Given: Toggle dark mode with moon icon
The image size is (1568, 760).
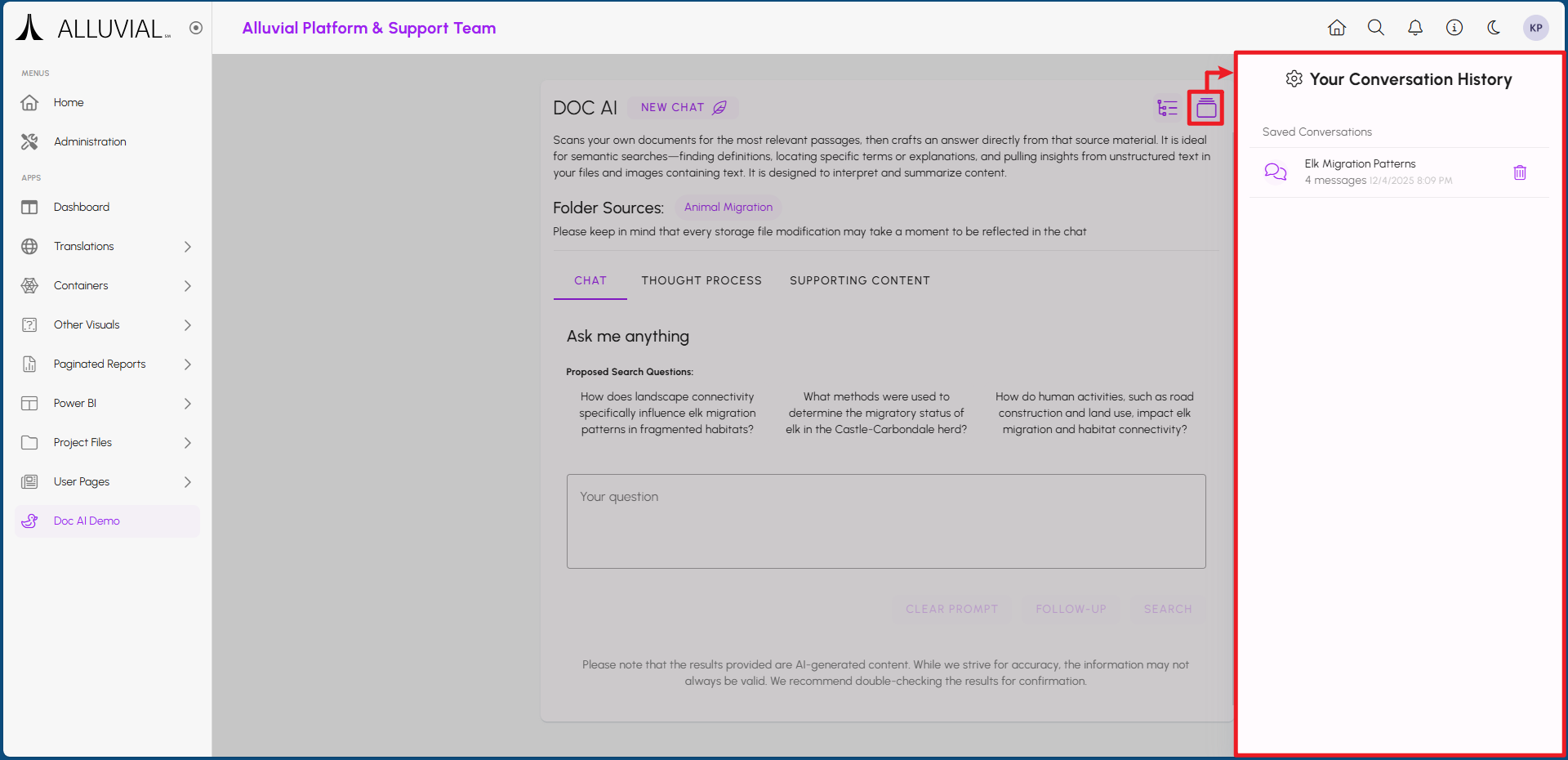Looking at the screenshot, I should pyautogui.click(x=1494, y=28).
